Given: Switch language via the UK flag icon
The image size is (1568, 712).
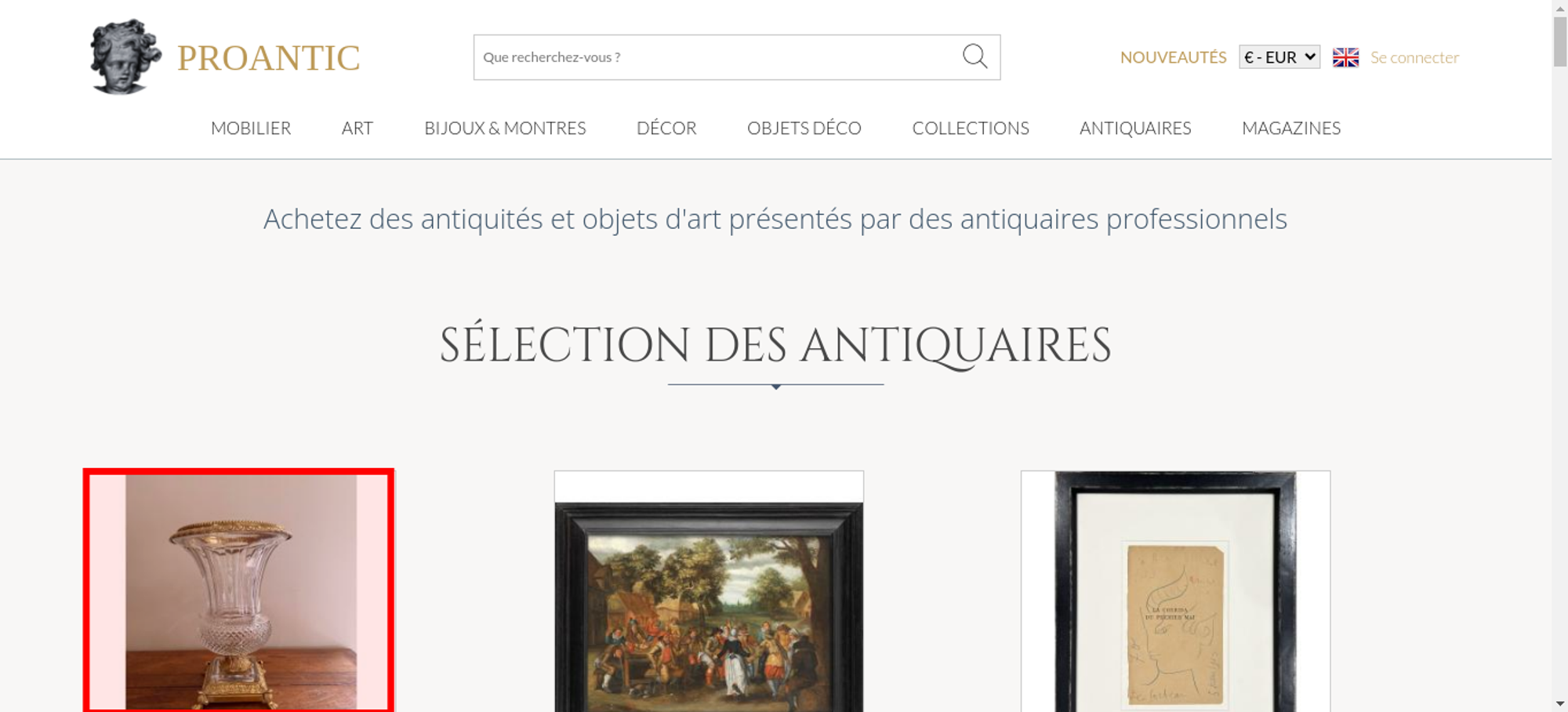Looking at the screenshot, I should tap(1345, 57).
